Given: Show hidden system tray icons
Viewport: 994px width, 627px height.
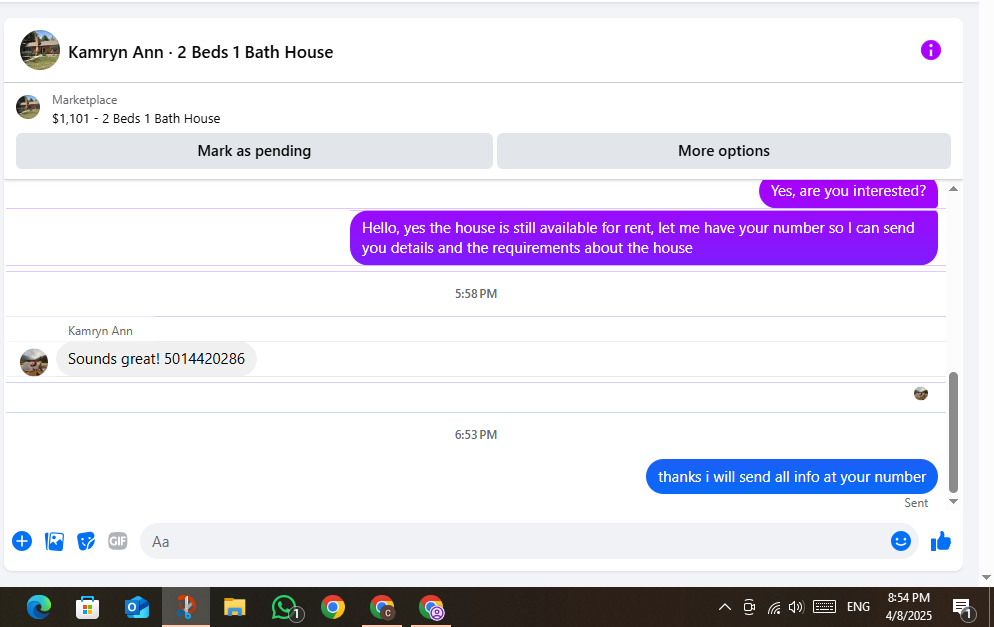Looking at the screenshot, I should coord(725,607).
